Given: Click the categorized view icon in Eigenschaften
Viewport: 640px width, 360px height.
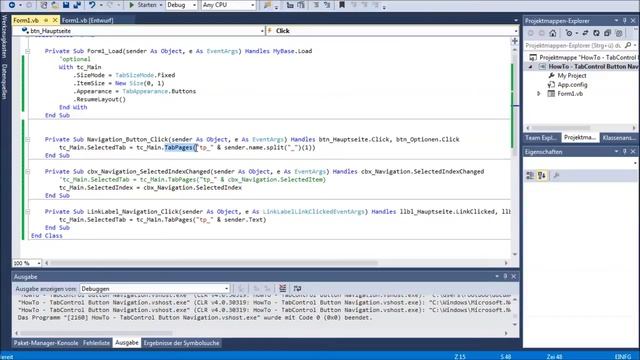Looking at the screenshot, I should pyautogui.click(x=530, y=176).
